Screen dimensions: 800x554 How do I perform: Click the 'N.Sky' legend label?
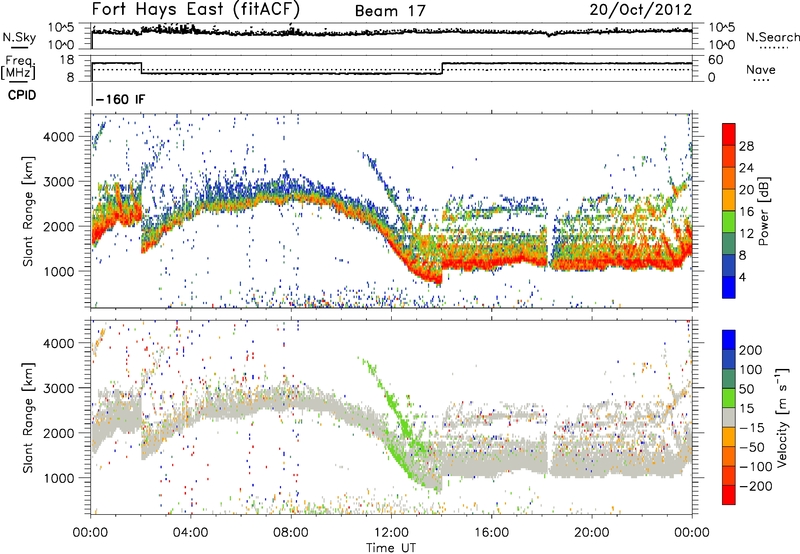[19, 37]
